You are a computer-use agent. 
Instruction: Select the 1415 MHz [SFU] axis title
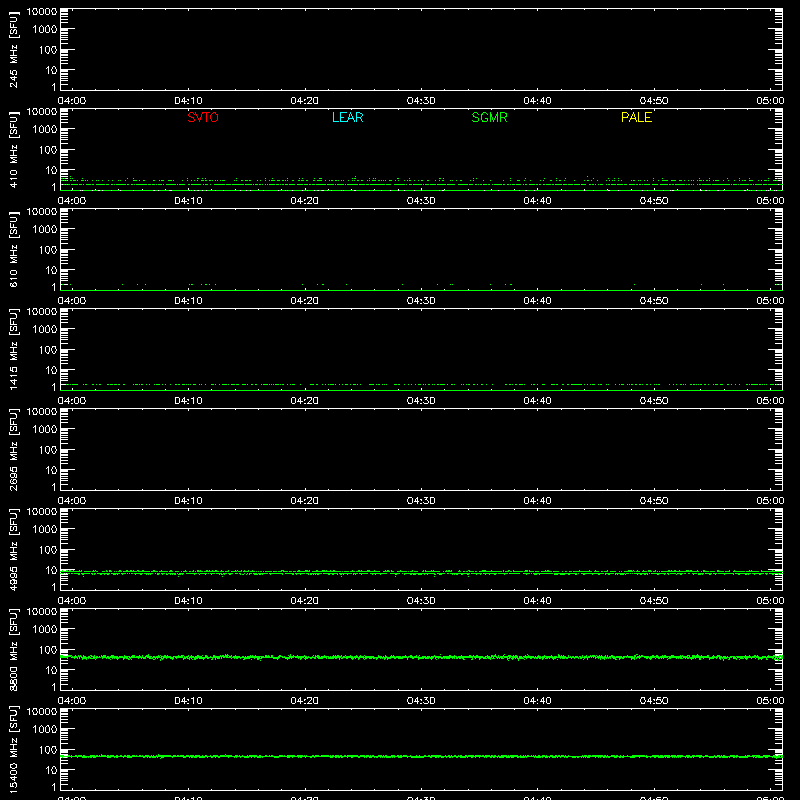click(14, 349)
